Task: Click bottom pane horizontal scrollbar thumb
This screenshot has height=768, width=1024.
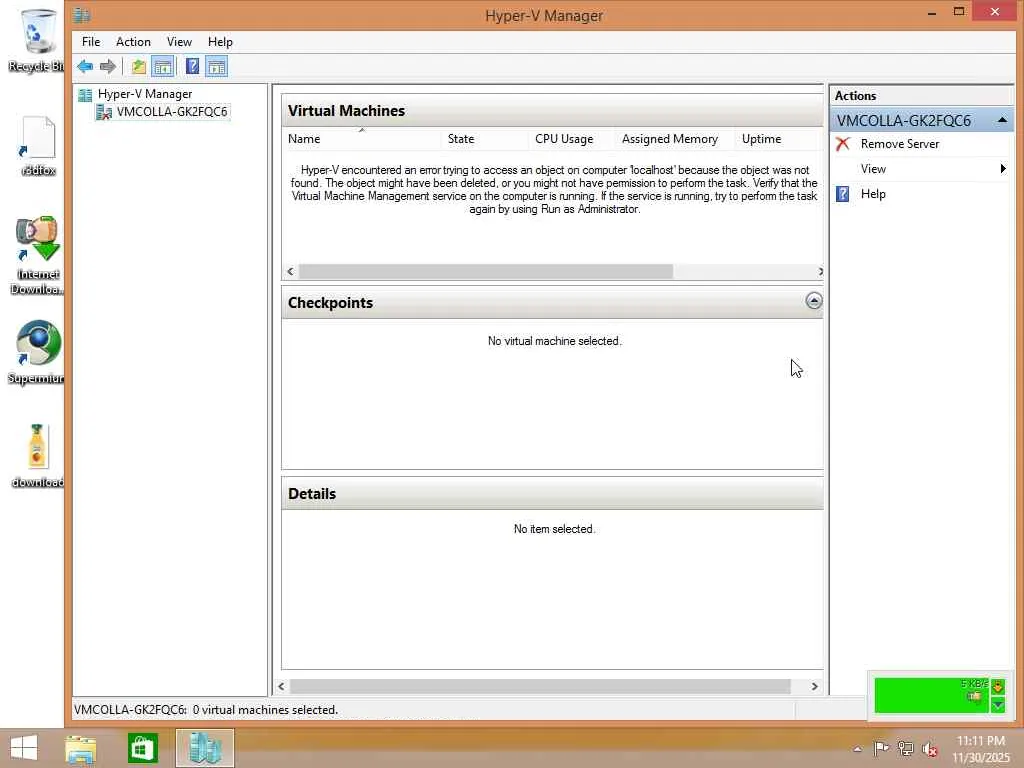Action: point(540,686)
